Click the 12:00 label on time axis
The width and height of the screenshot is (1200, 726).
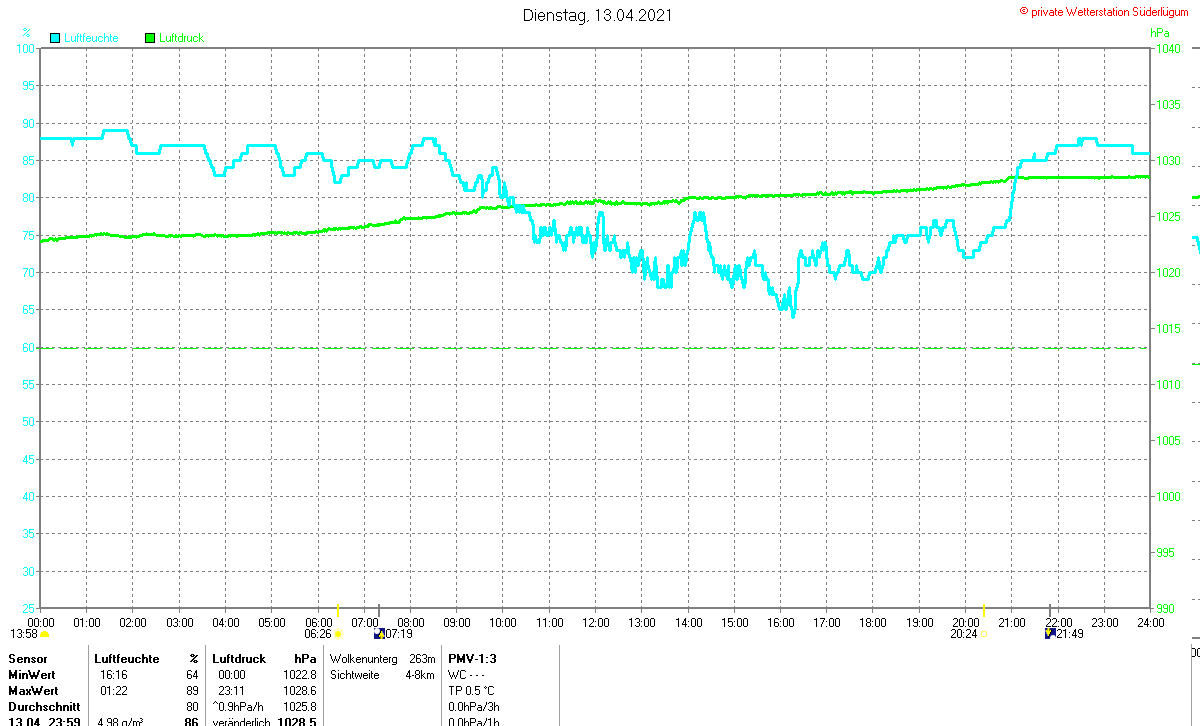pyautogui.click(x=595, y=622)
